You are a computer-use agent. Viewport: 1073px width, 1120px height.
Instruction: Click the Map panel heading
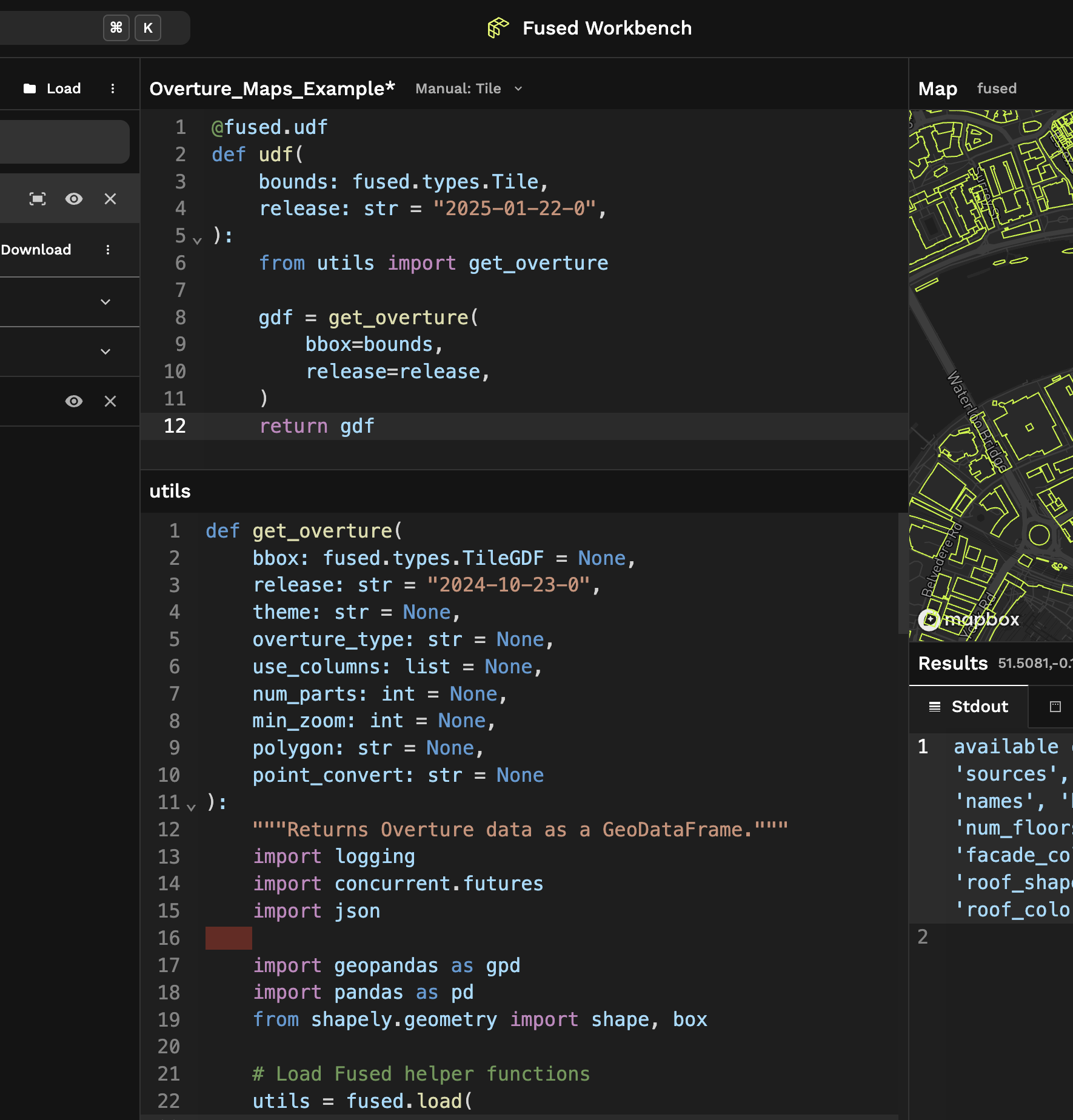point(937,88)
